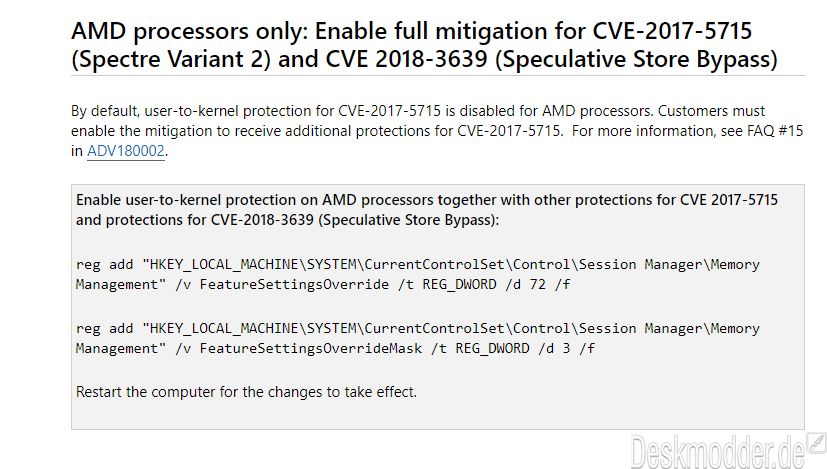Click the first 'reg add' command word
This screenshot has width=827, height=469.
point(104,264)
